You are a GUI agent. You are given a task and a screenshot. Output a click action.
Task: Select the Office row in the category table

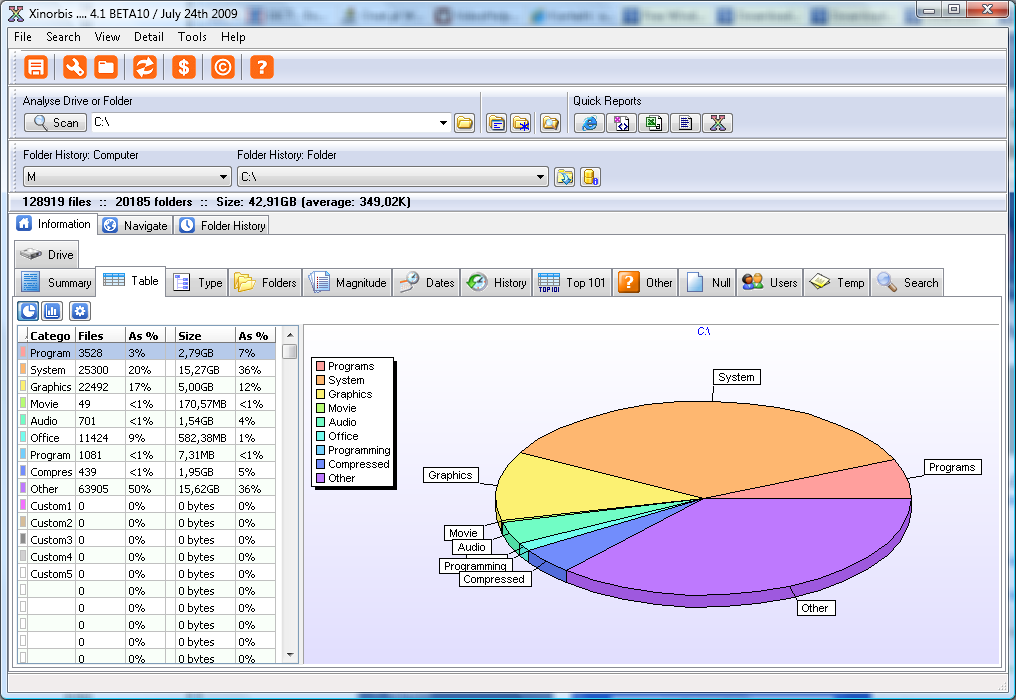click(x=147, y=438)
